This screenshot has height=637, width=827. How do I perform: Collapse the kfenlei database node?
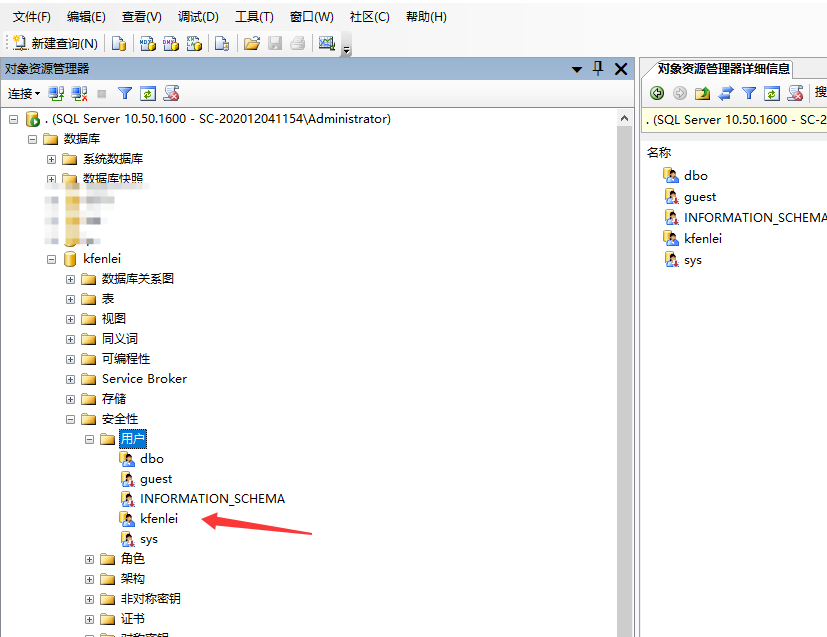(52, 259)
